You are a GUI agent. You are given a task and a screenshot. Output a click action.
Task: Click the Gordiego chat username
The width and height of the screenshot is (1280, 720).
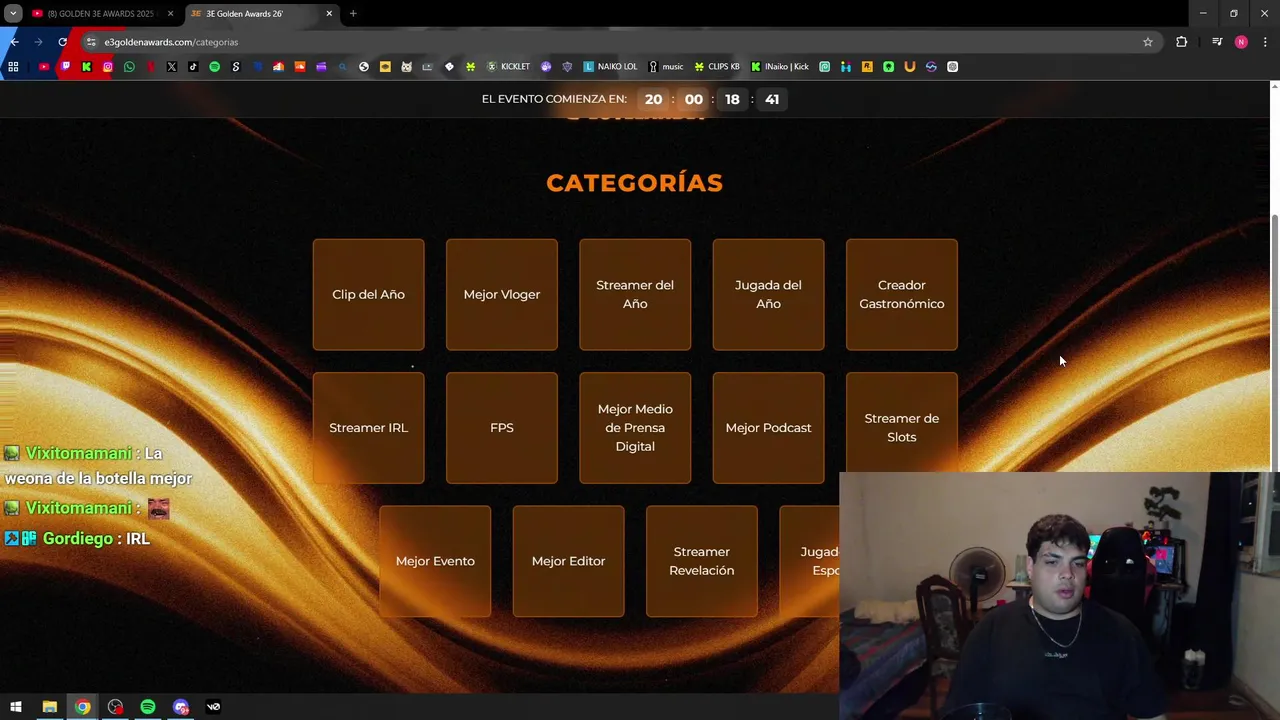78,539
